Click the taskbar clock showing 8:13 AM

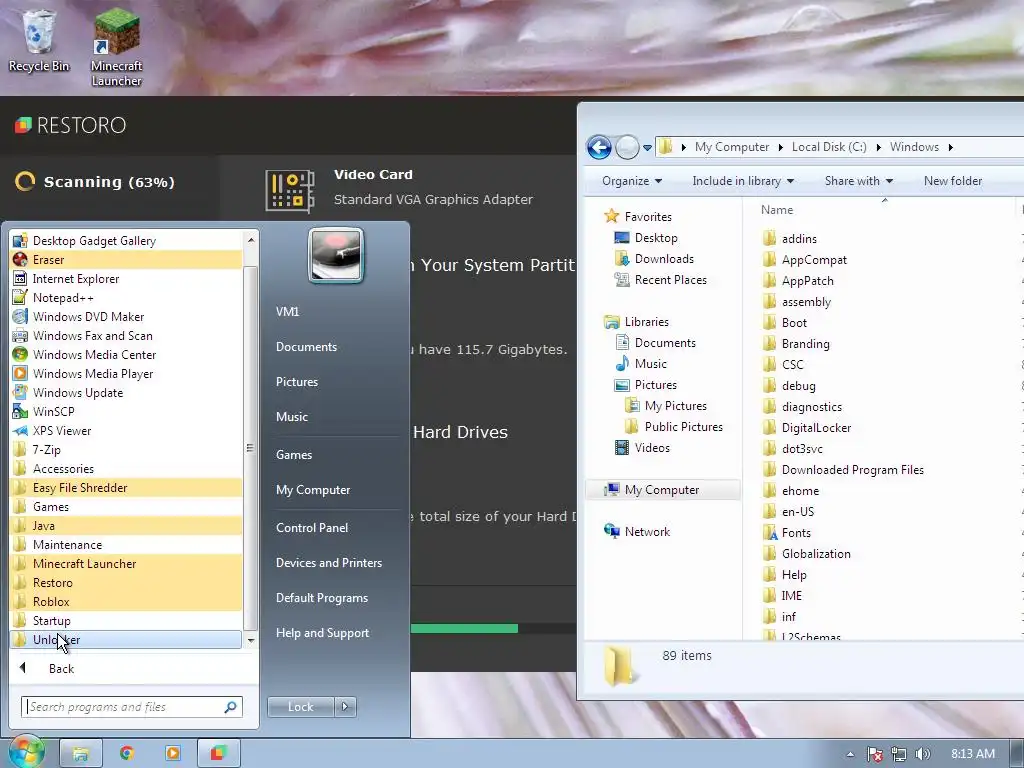972,754
